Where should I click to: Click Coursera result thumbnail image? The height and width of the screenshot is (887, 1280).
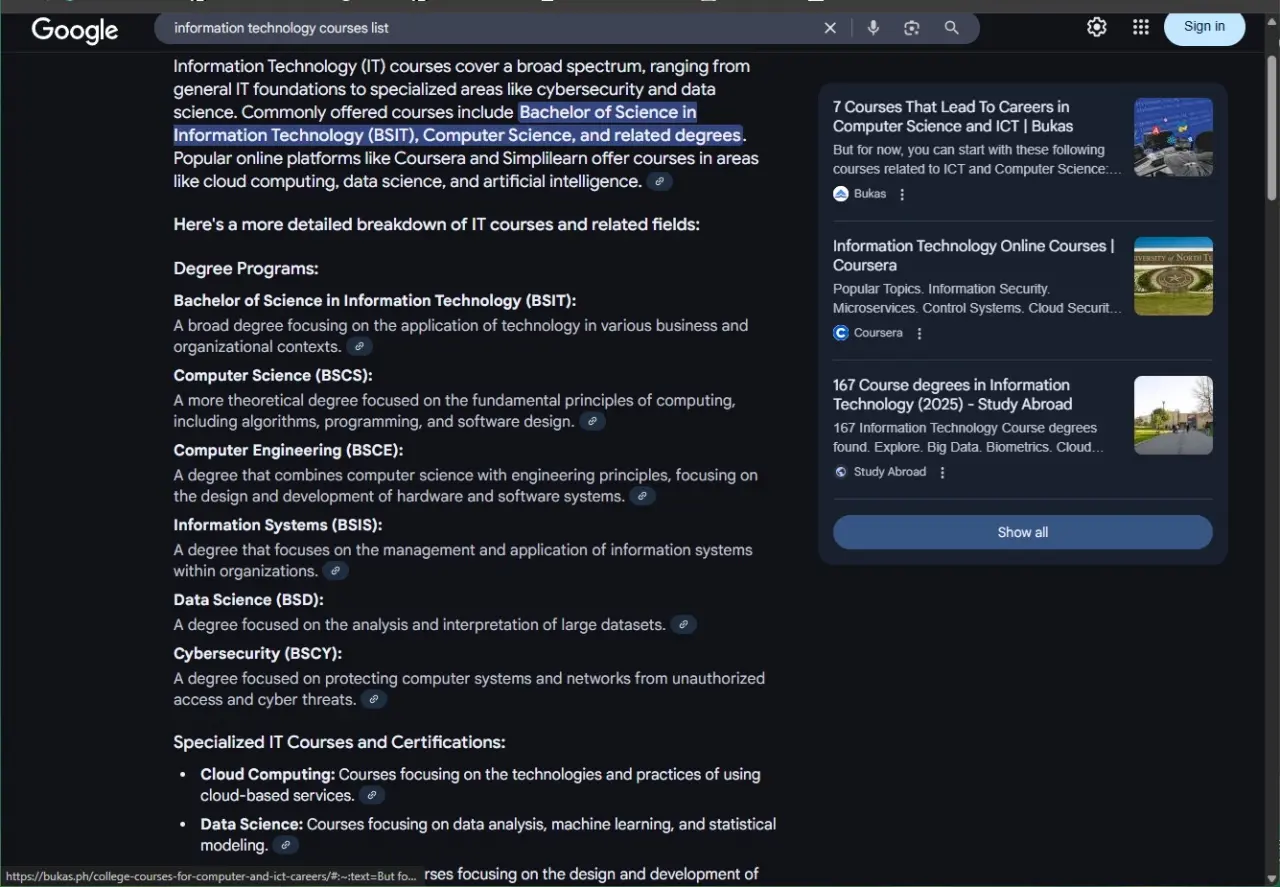pyautogui.click(x=1173, y=276)
